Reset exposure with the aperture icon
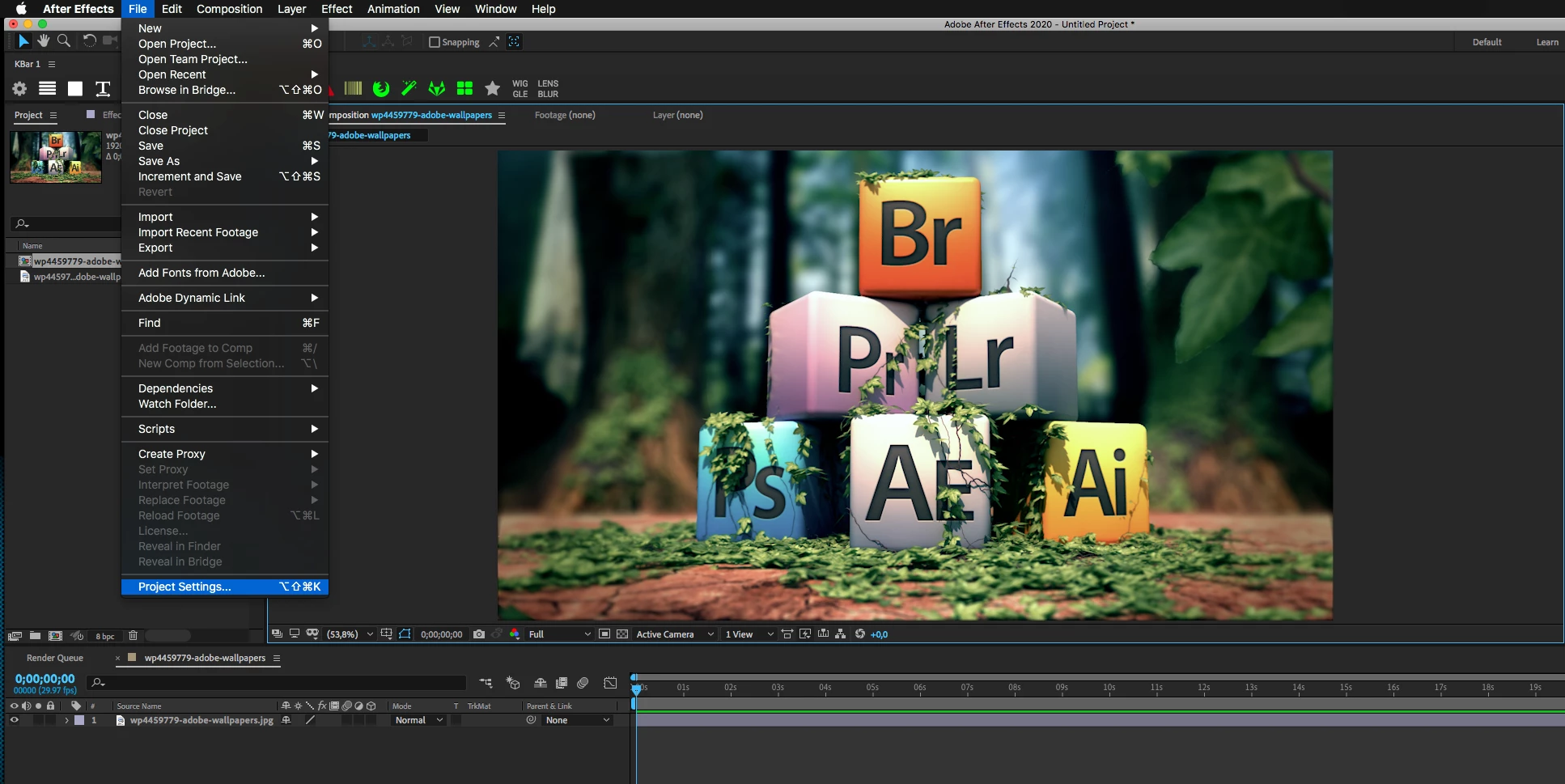The height and width of the screenshot is (784, 1565). [860, 634]
